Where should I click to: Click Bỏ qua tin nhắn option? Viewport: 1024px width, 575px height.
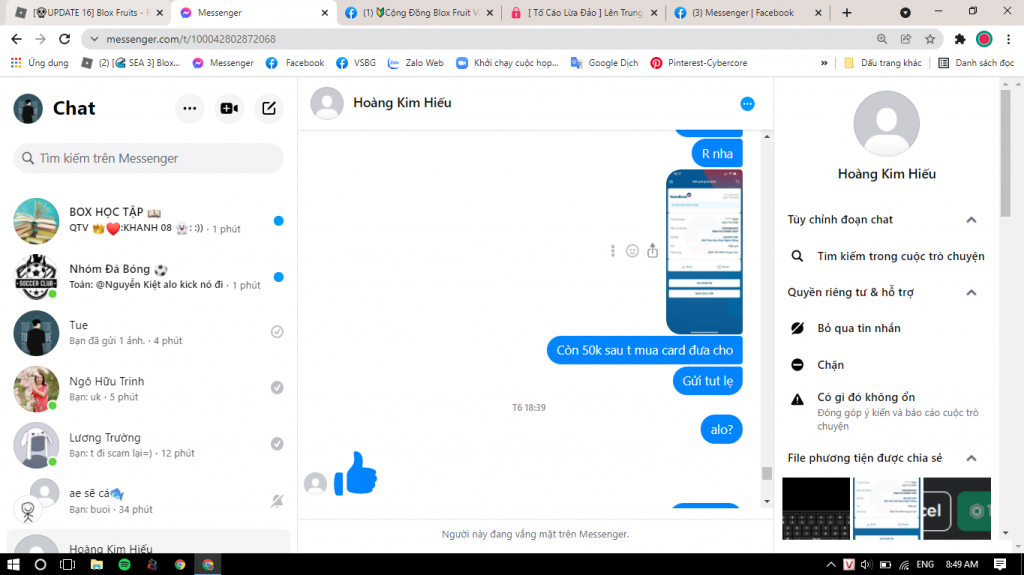click(858, 328)
